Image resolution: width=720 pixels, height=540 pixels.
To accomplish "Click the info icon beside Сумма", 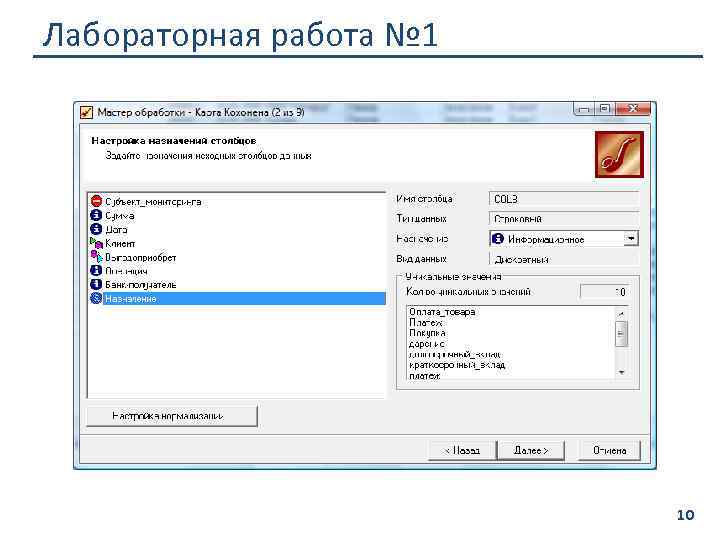I will pos(96,215).
